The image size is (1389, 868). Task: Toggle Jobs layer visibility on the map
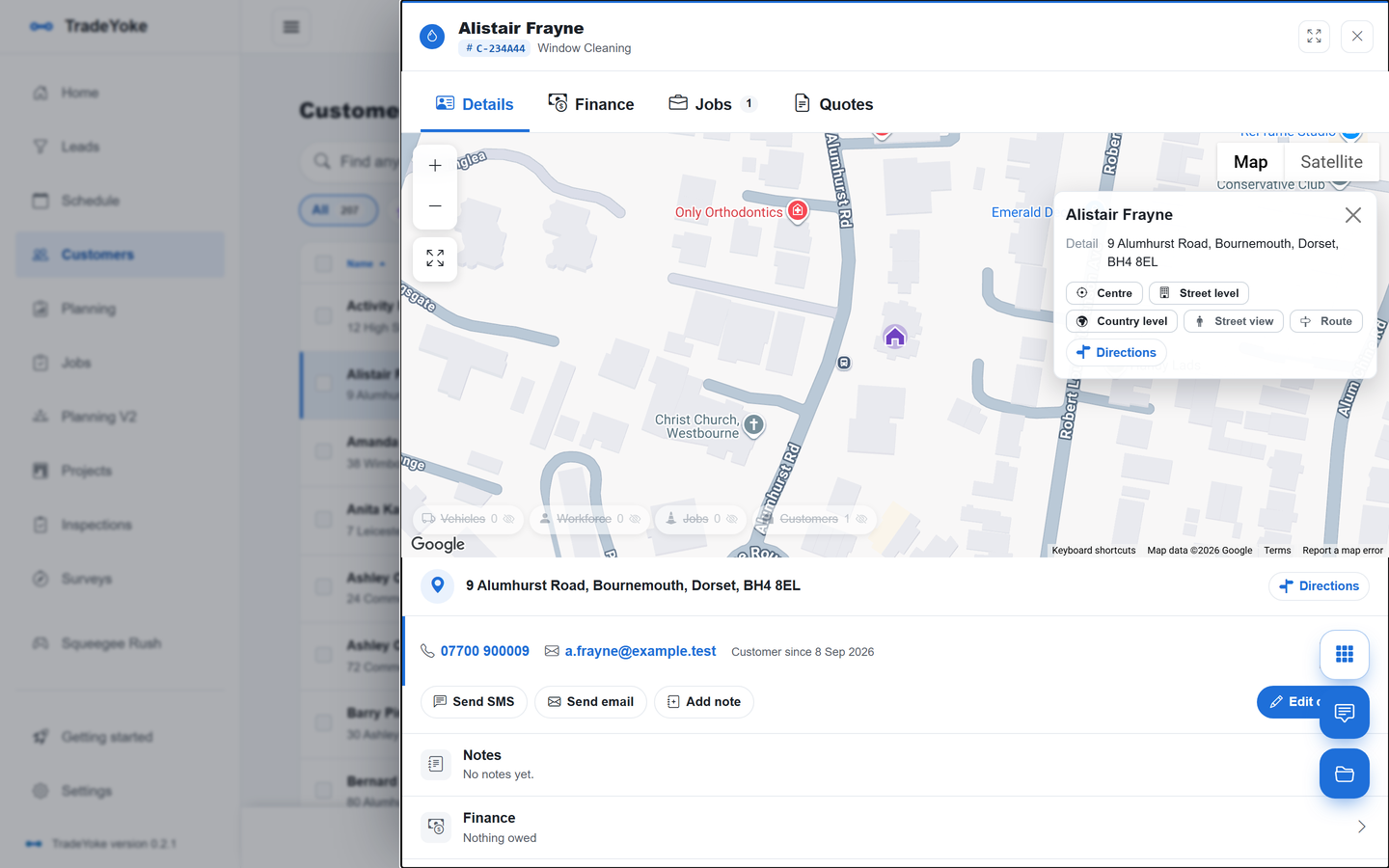[x=702, y=519]
